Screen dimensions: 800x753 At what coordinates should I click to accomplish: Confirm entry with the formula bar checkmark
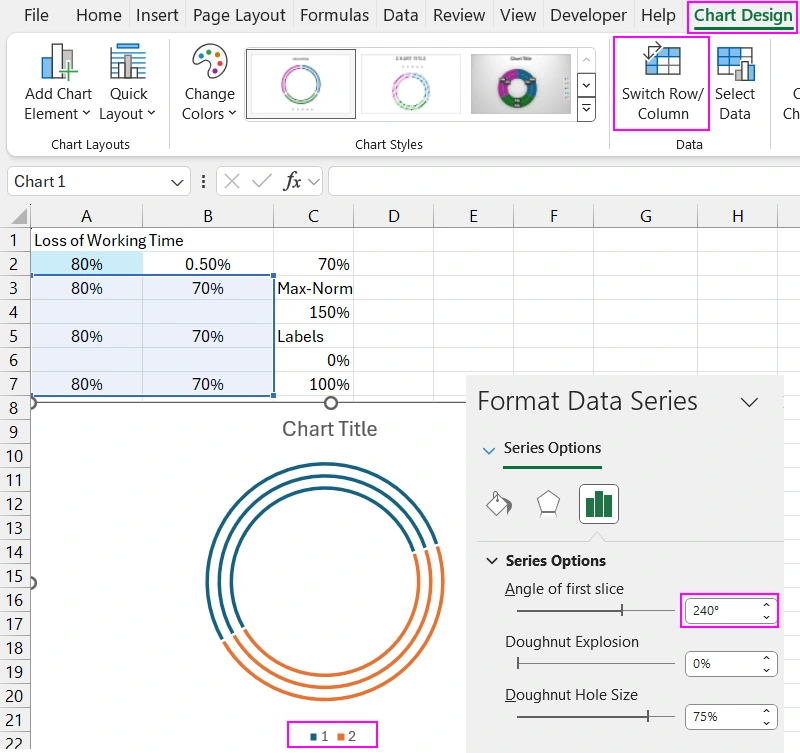pos(261,181)
